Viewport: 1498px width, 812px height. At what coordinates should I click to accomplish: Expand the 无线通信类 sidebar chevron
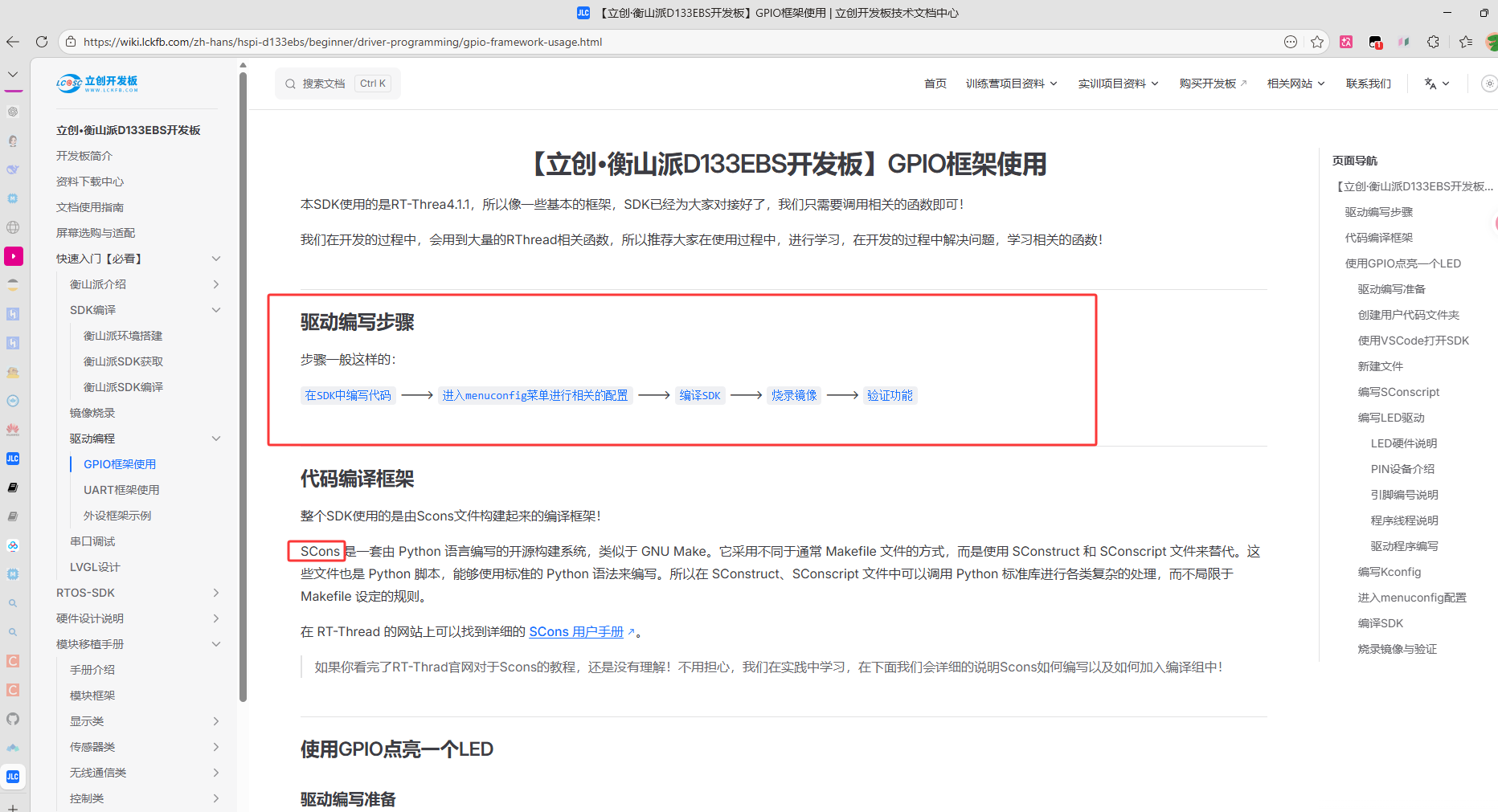point(215,773)
